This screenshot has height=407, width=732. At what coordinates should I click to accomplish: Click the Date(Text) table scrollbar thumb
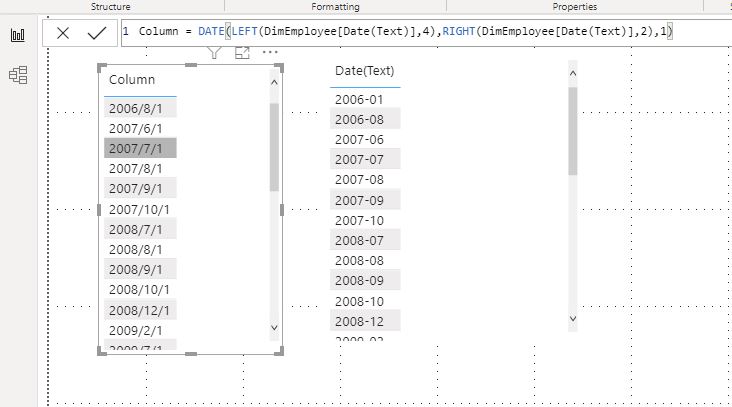(x=573, y=131)
